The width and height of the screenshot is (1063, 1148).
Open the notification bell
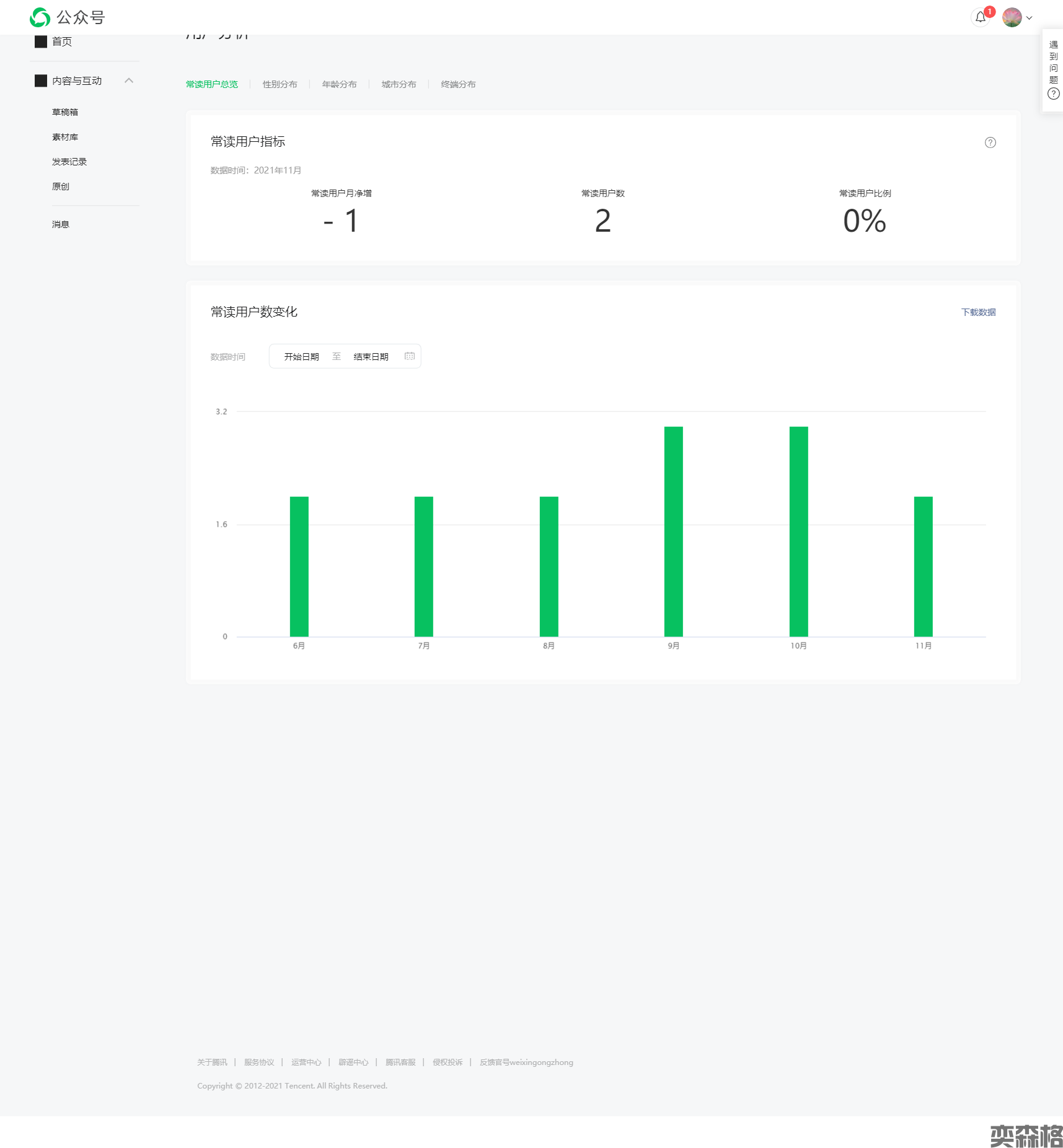(980, 17)
